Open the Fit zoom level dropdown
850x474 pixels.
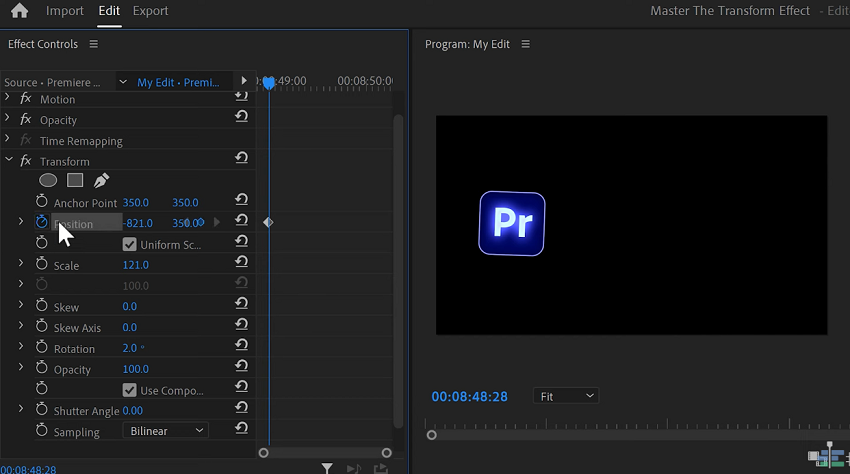566,396
